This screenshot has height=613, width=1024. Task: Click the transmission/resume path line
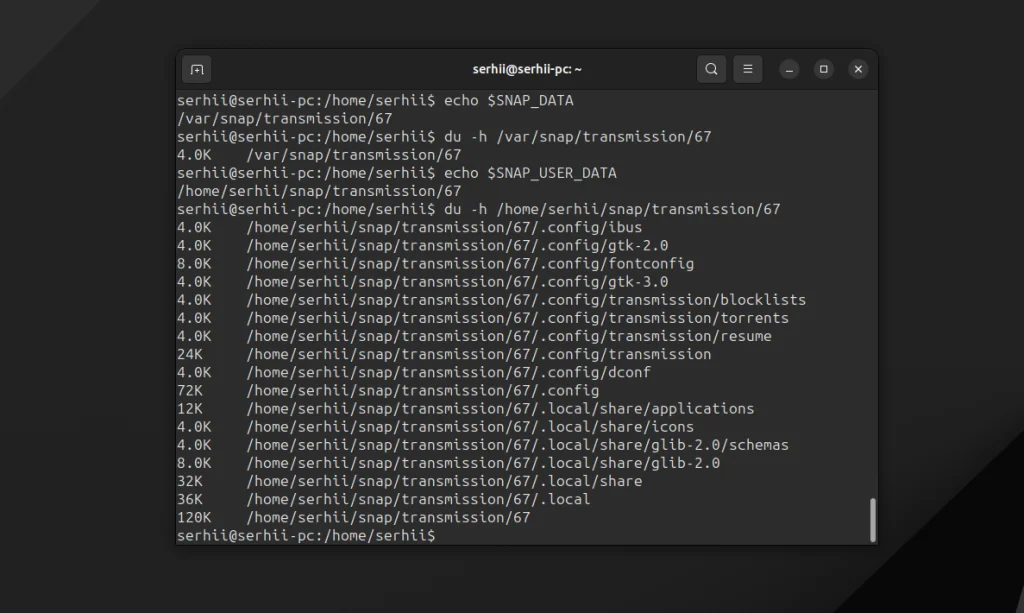[509, 336]
